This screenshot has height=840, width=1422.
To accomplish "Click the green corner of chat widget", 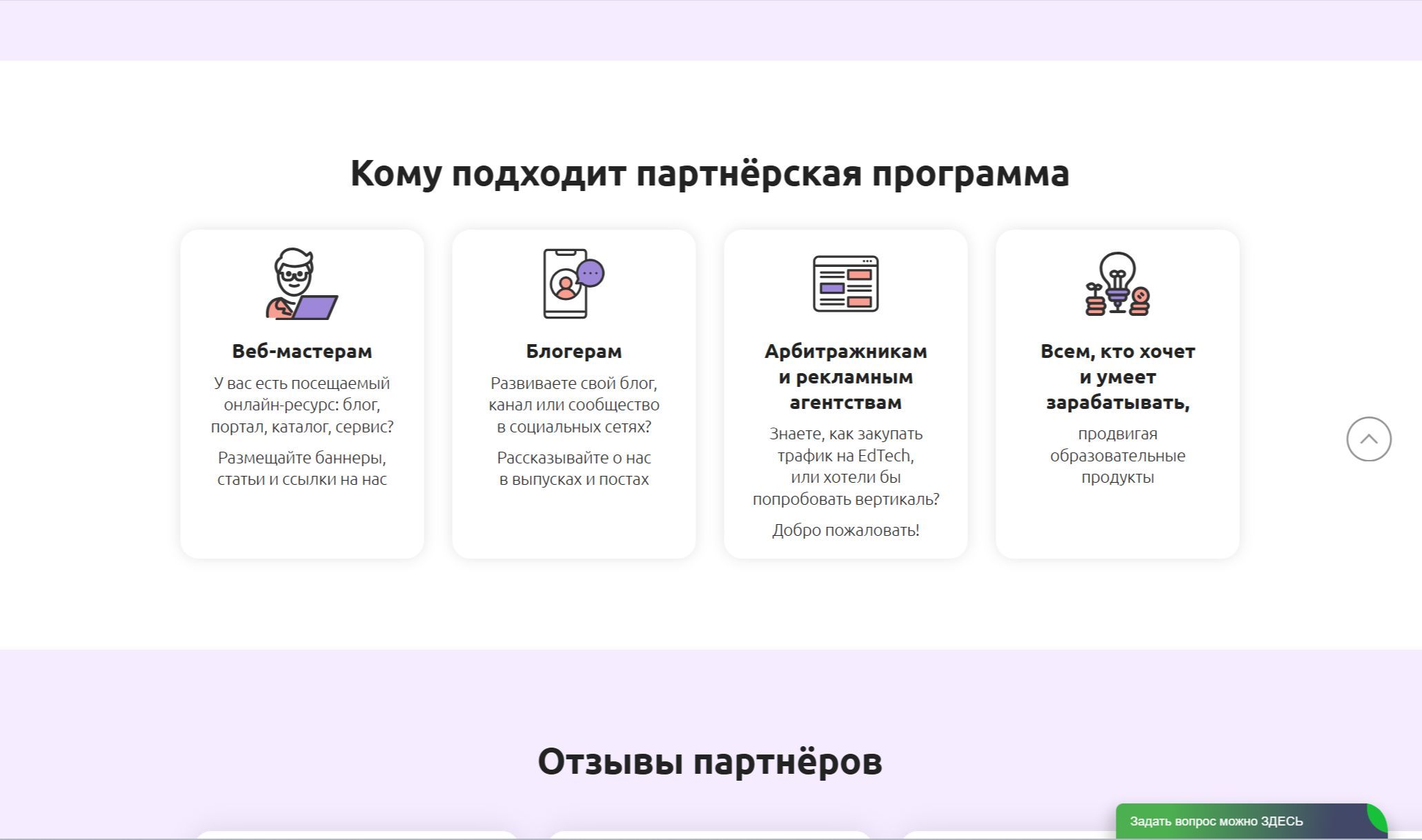I will [x=1377, y=817].
